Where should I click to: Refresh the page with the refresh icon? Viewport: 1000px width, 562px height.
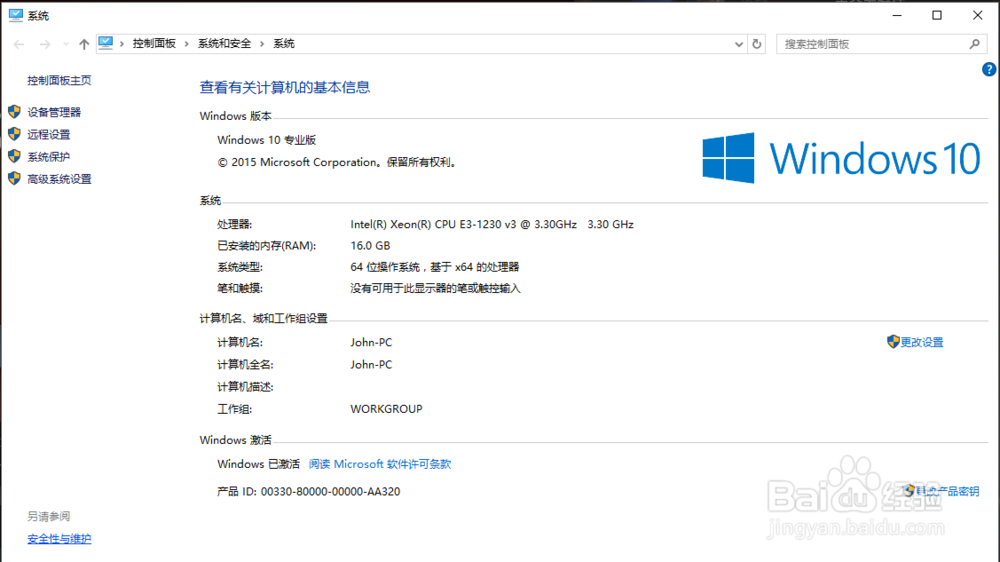[757, 44]
